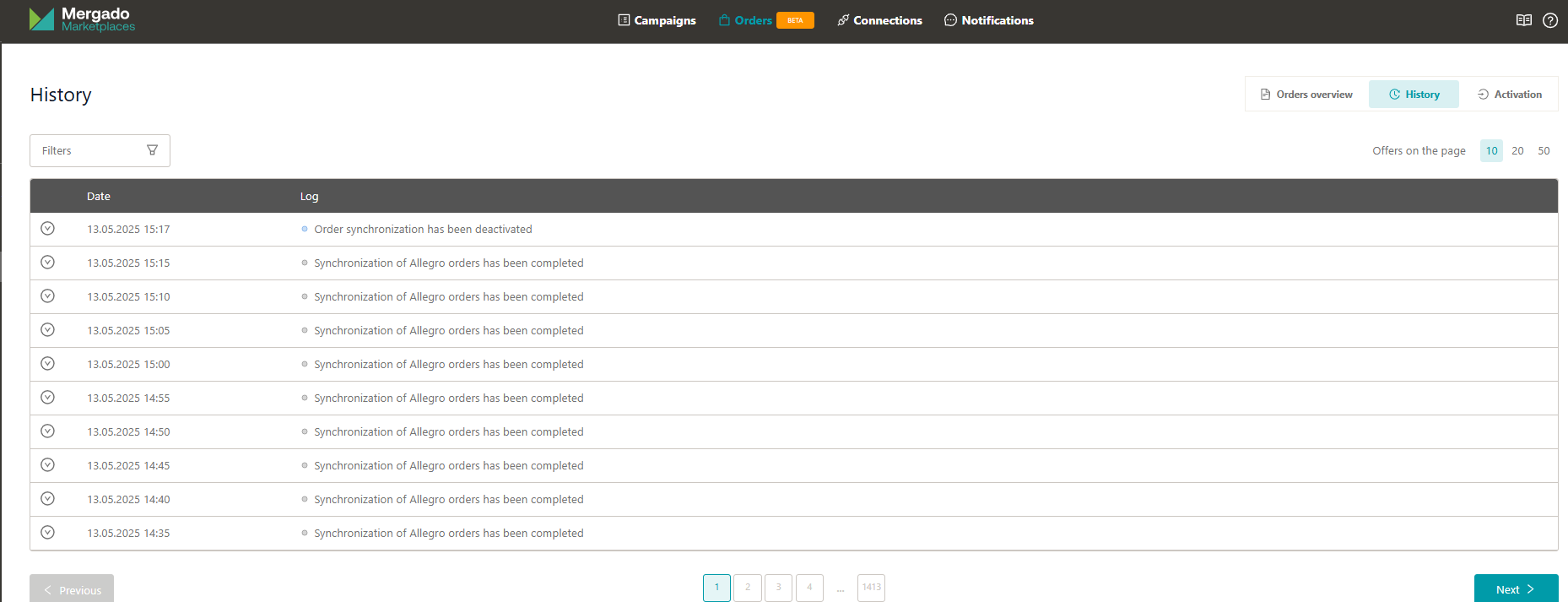Open the documentation book icon

tap(1523, 20)
